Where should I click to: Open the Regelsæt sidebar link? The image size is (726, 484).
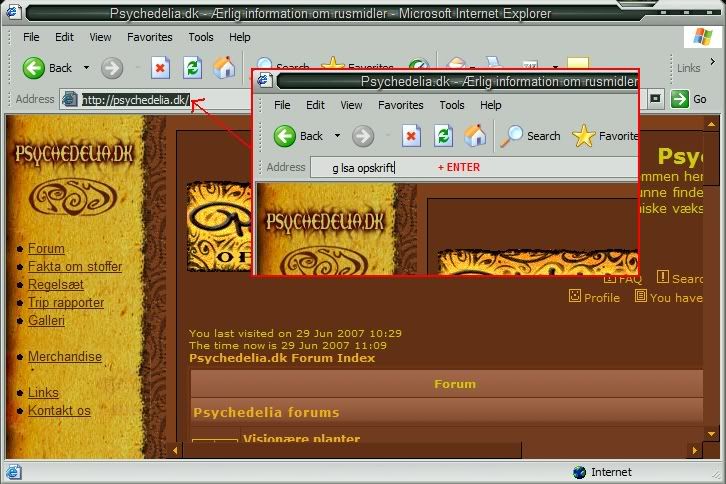(x=56, y=284)
